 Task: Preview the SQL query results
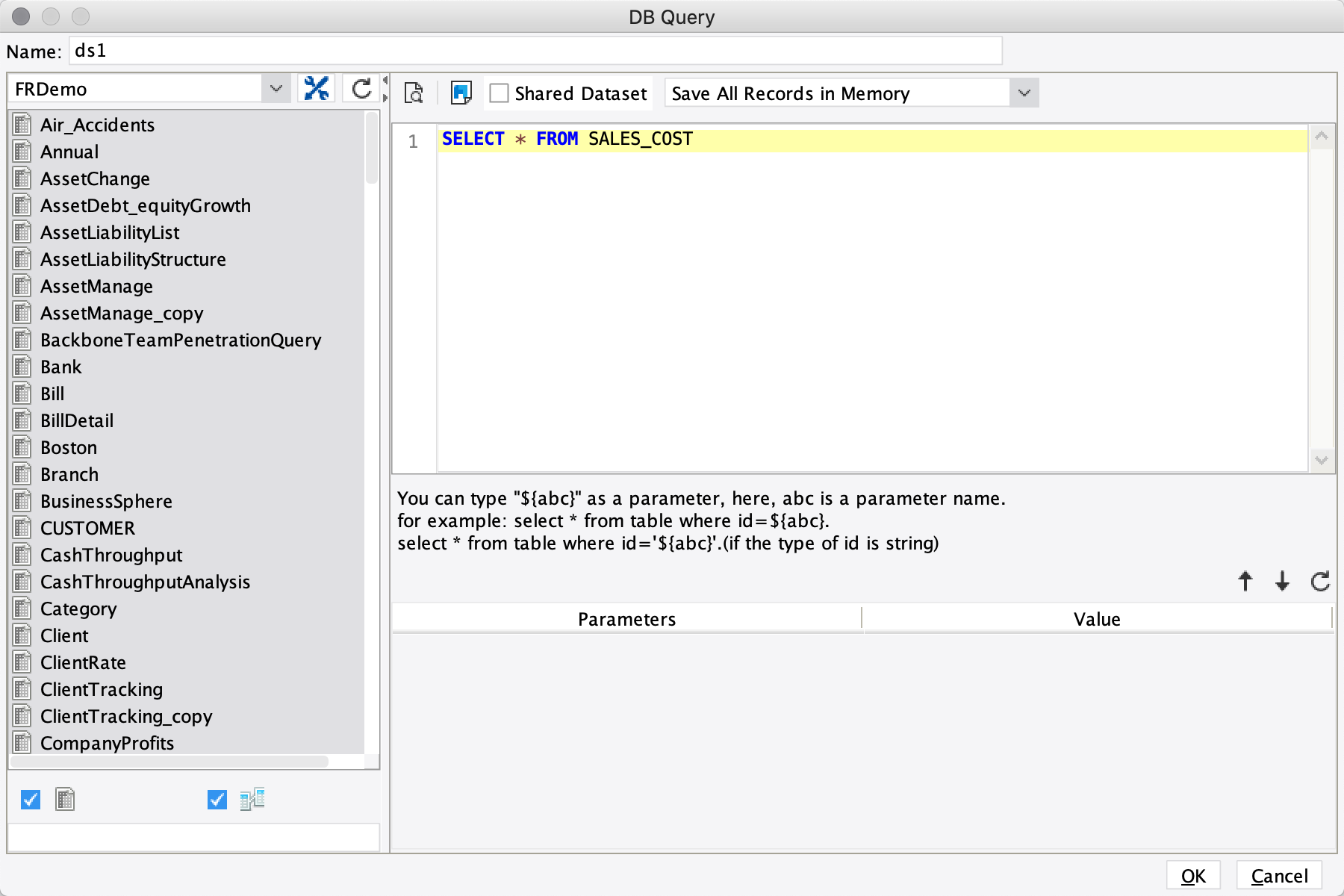coord(413,93)
